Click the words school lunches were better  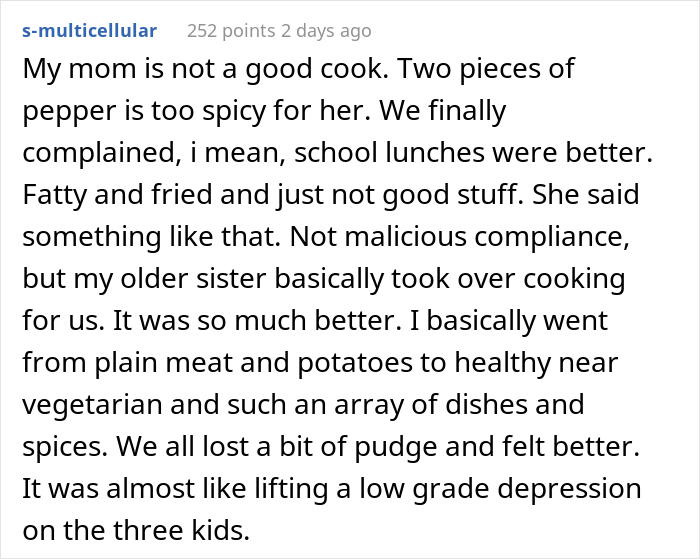pyautogui.click(x=473, y=152)
